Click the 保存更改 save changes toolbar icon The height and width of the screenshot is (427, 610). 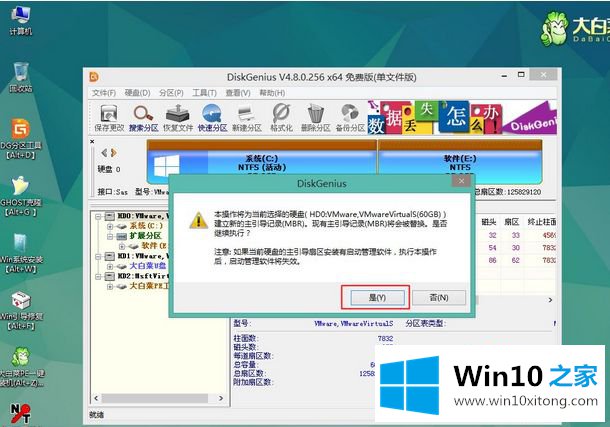coord(109,117)
